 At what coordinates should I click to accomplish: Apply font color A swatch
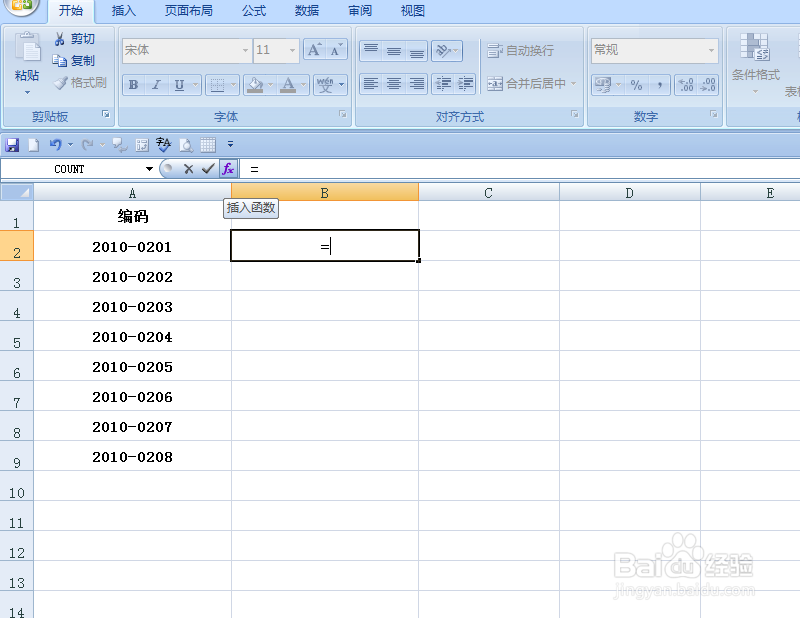(x=288, y=85)
